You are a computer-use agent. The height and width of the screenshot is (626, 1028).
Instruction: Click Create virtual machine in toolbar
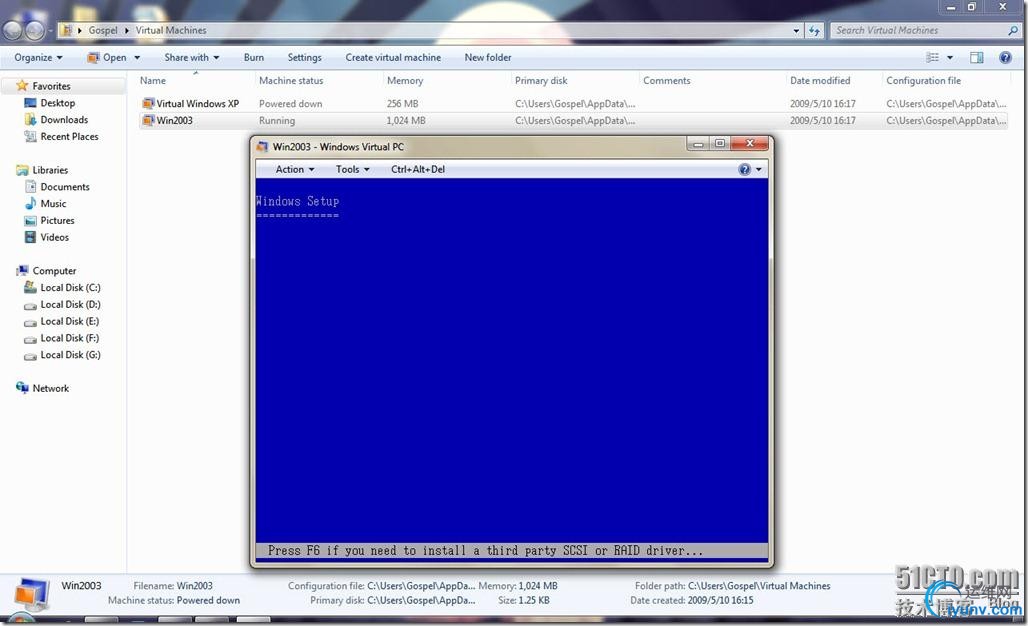[393, 58]
